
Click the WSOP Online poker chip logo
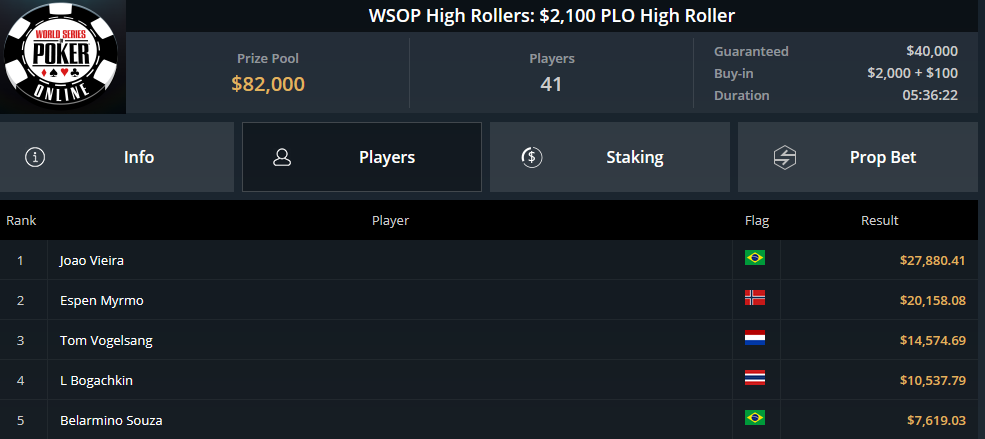(60, 57)
